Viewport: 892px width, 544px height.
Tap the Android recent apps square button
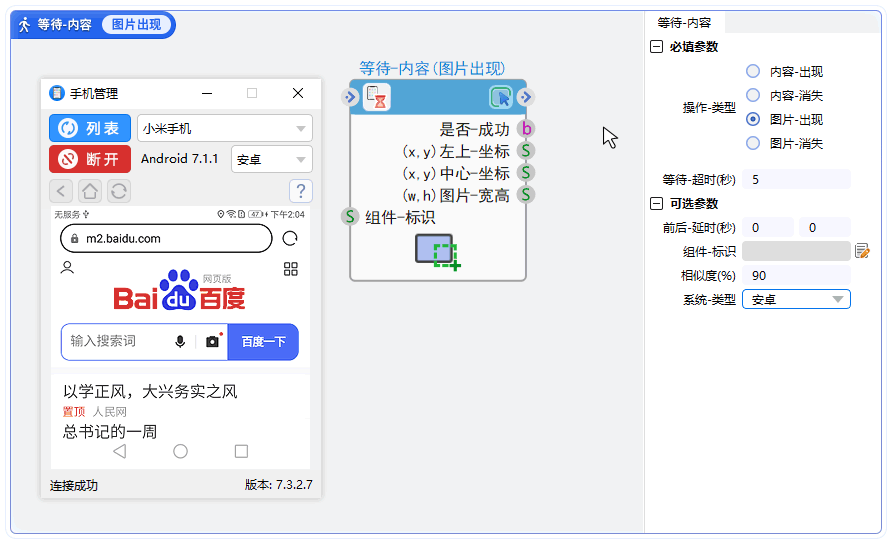coord(241,451)
